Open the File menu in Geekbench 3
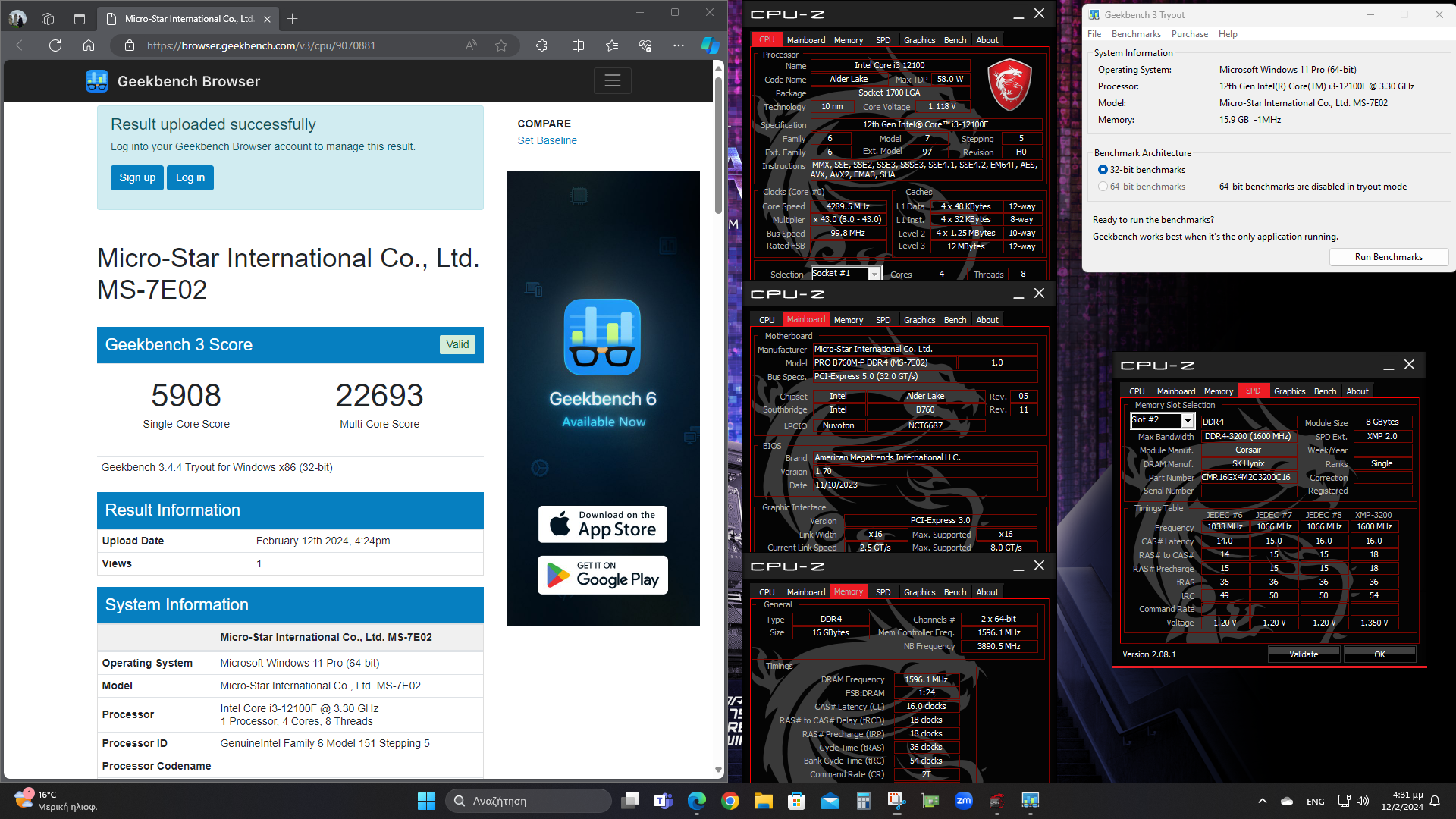This screenshot has height=819, width=1456. (1094, 34)
